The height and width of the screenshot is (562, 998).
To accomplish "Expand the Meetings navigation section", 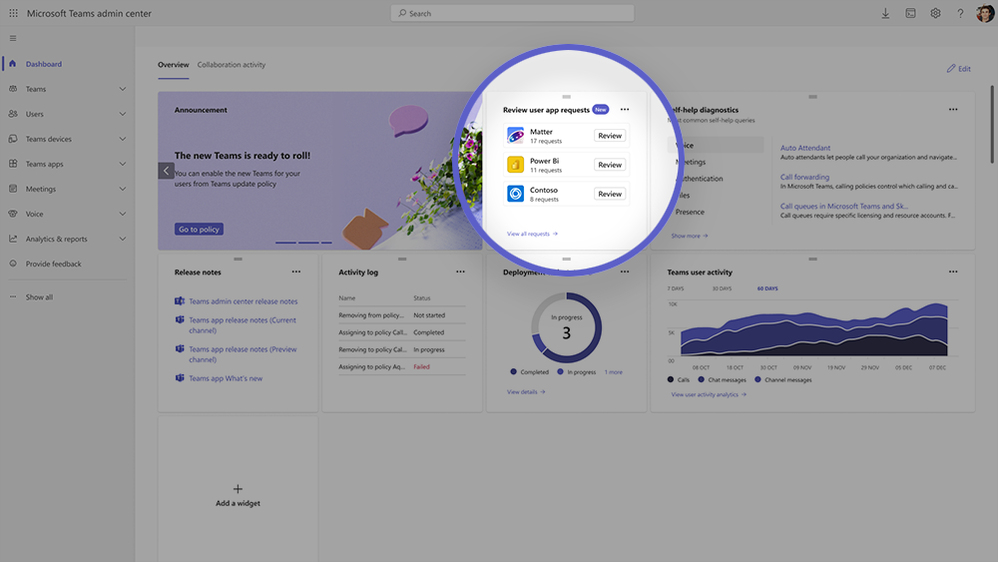I will [x=122, y=189].
